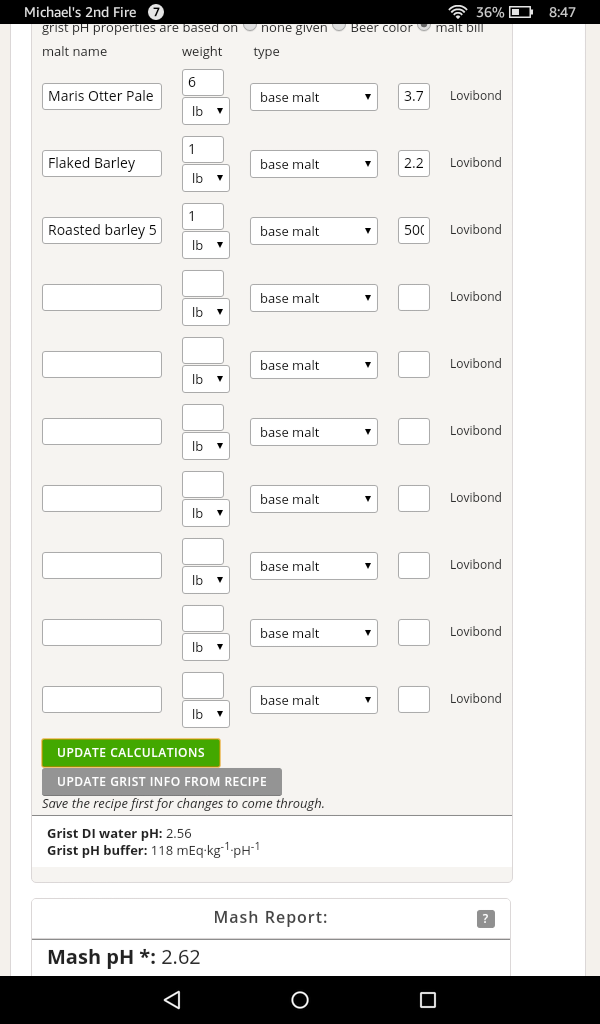Open the weight unit dropdown for Maris Otter Pale

point(206,111)
